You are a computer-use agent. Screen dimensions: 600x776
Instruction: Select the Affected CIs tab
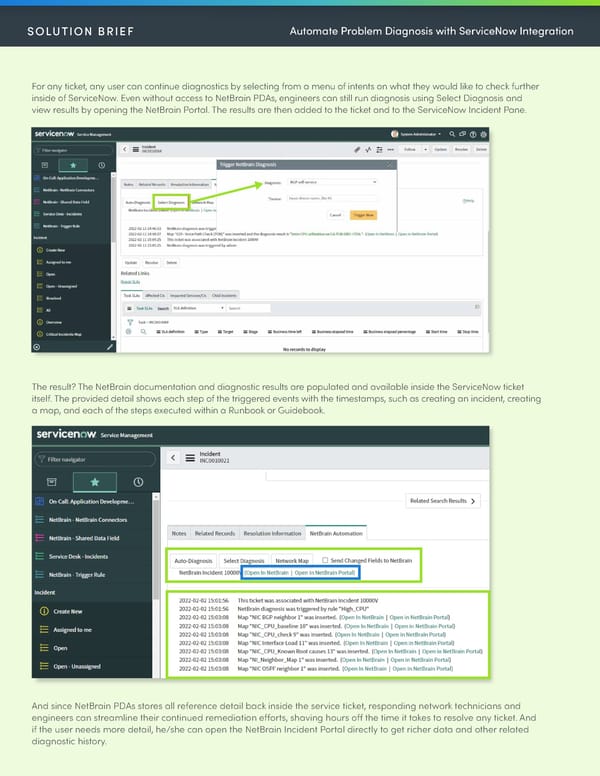[155, 296]
